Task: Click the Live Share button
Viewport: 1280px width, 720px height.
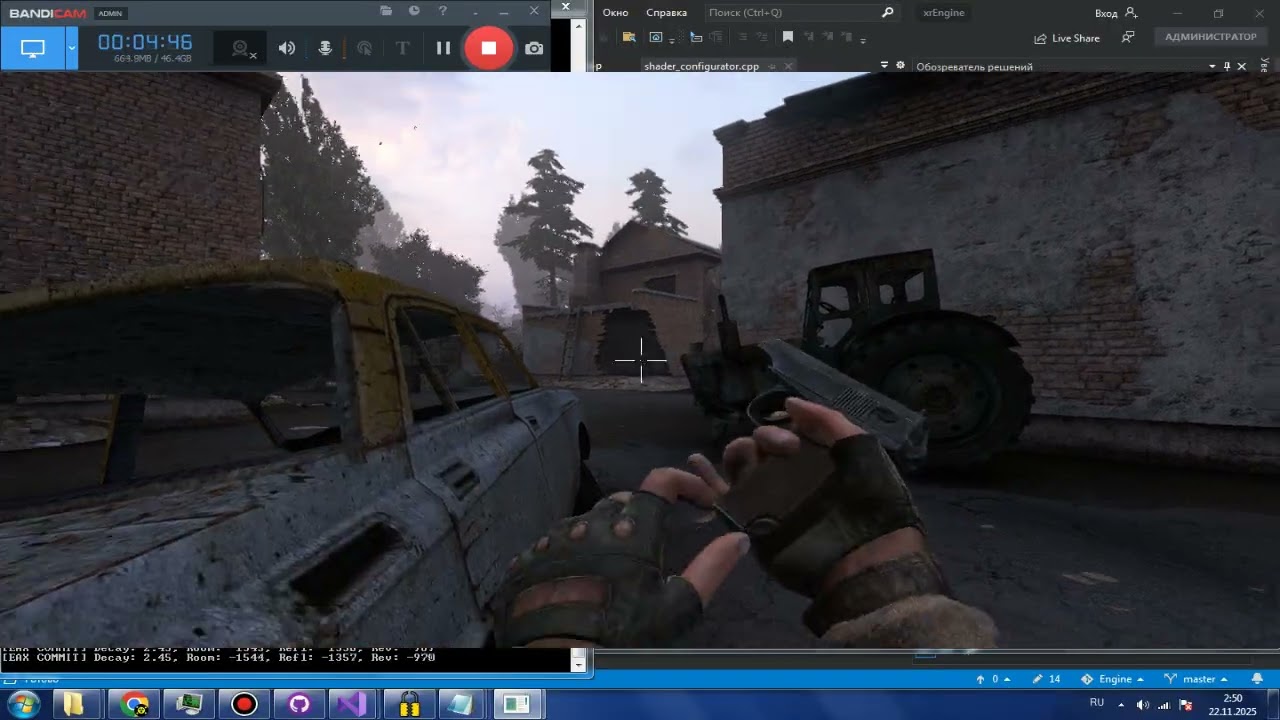Action: point(1067,38)
